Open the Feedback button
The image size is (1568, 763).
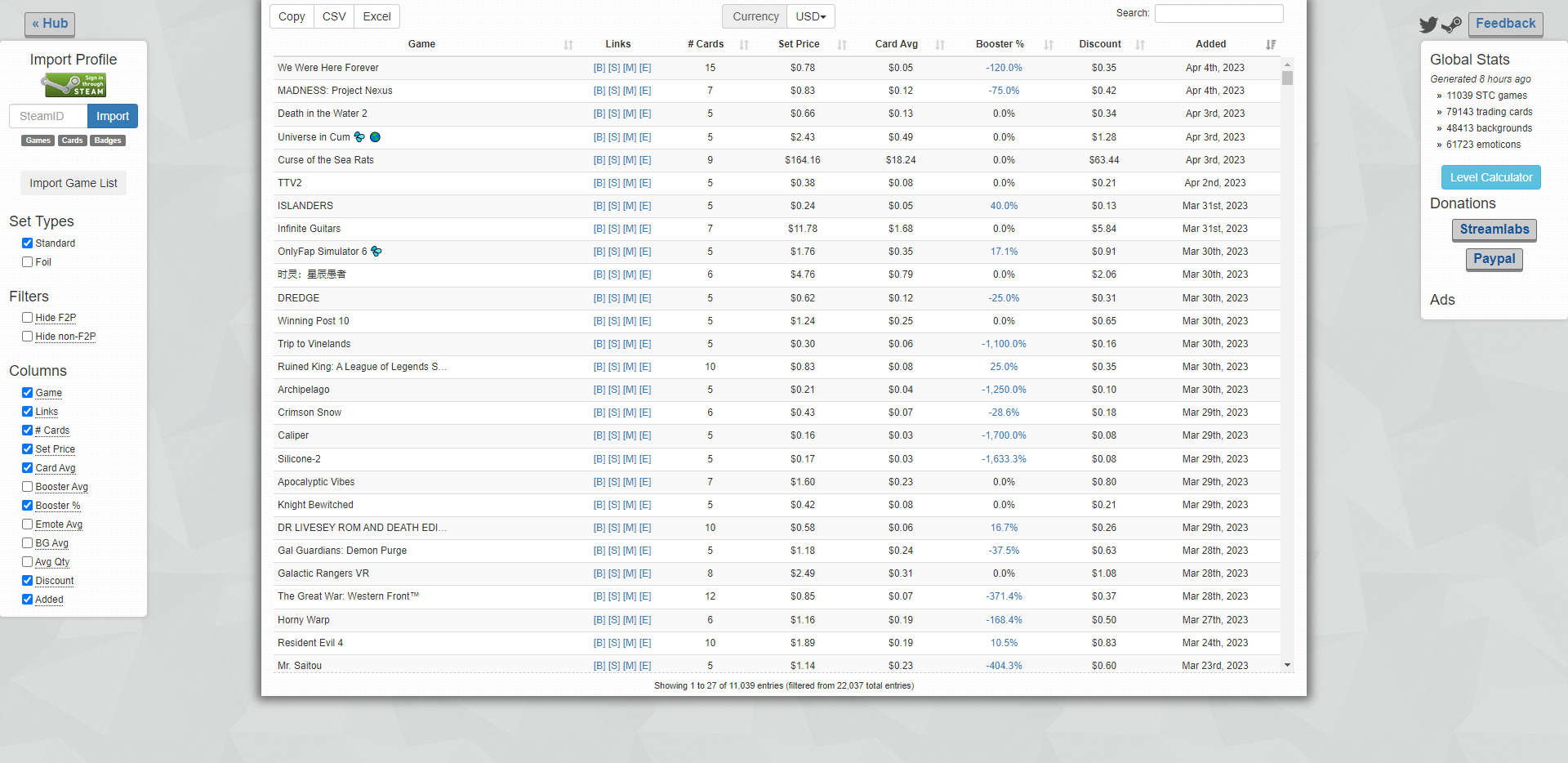(1505, 24)
